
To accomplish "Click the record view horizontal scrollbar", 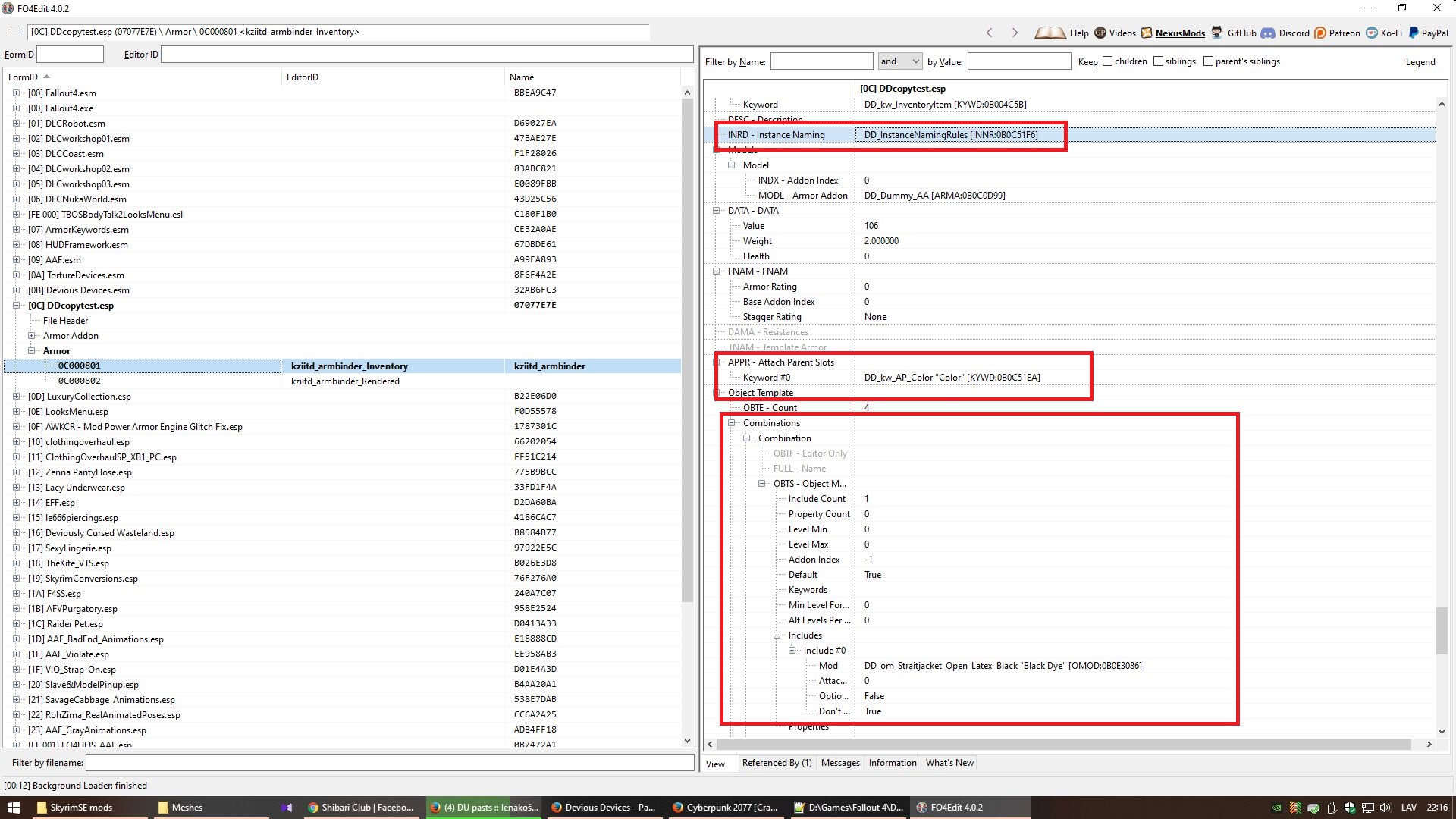I will pos(1062,745).
